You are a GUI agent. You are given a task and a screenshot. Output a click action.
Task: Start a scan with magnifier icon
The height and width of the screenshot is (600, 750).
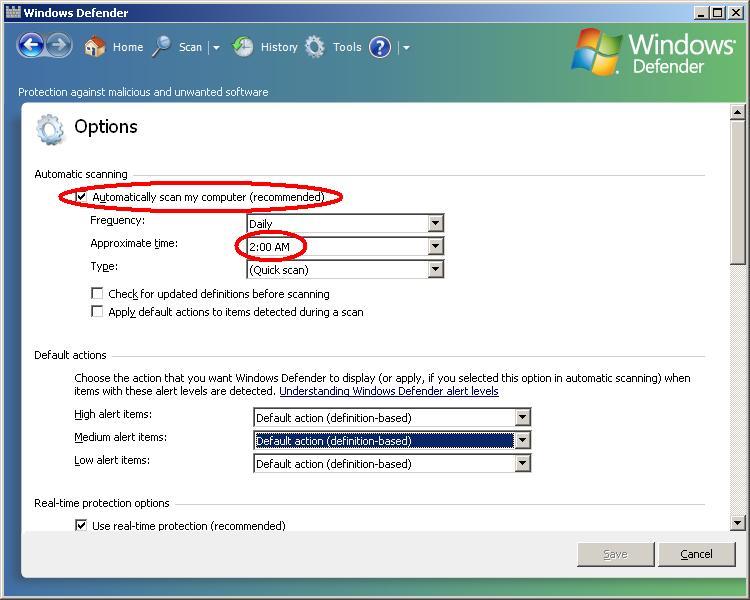point(161,47)
